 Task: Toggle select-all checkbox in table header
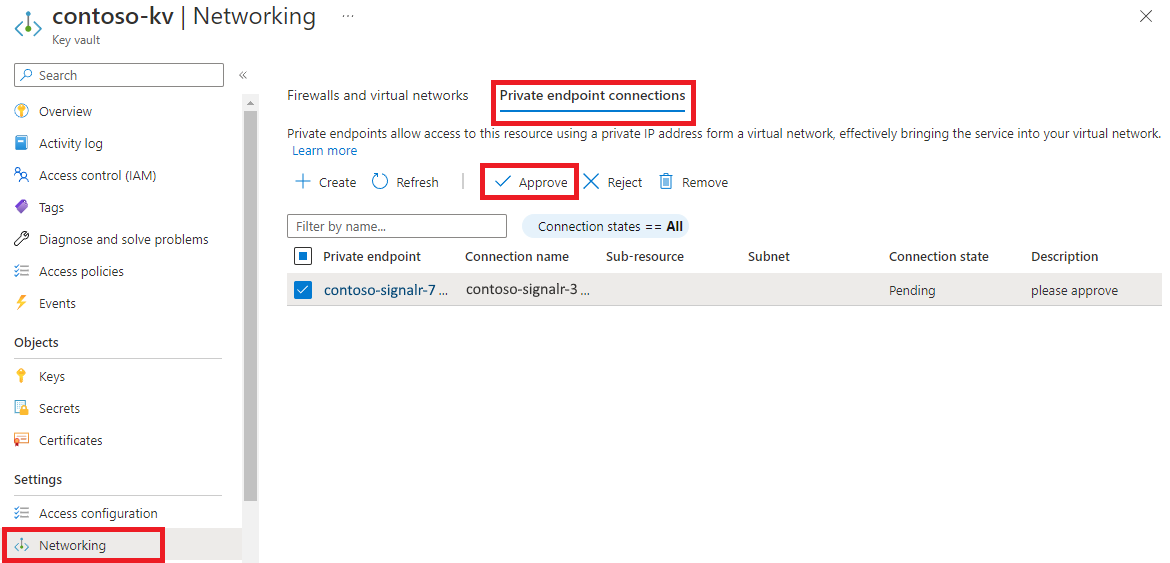pos(303,257)
